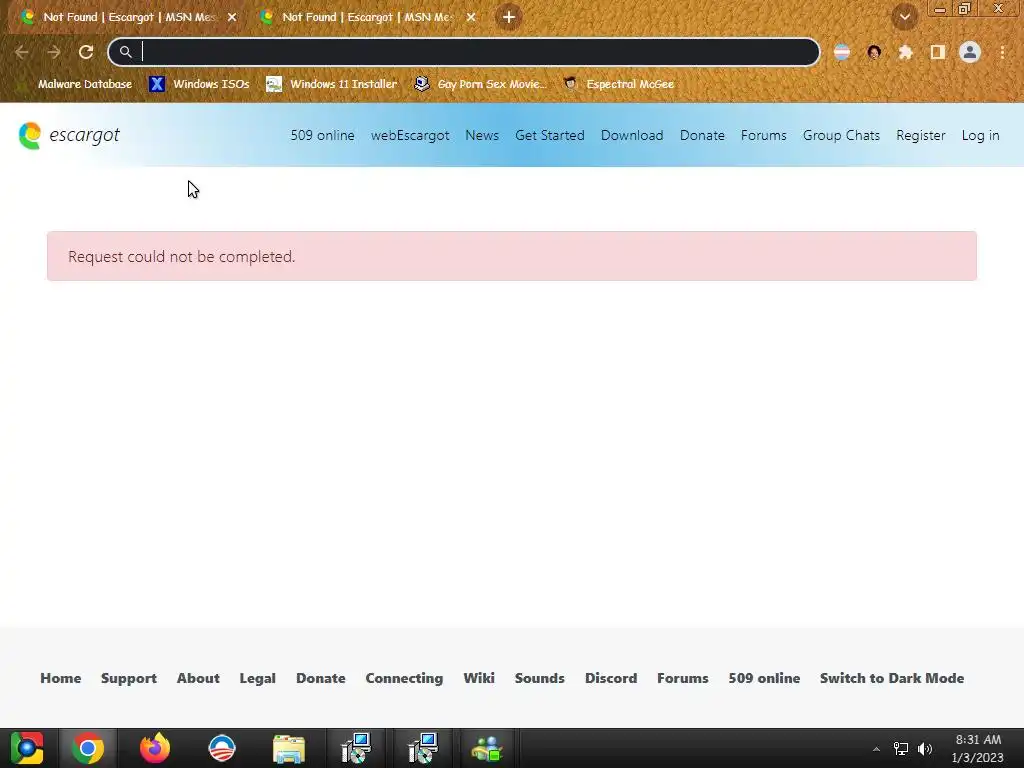Open Connecting in the footer

(404, 679)
